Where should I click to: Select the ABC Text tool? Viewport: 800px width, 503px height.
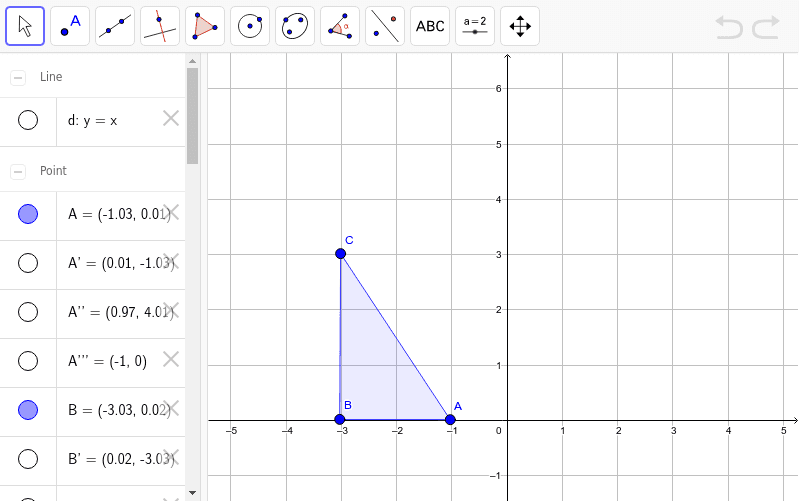pos(430,26)
